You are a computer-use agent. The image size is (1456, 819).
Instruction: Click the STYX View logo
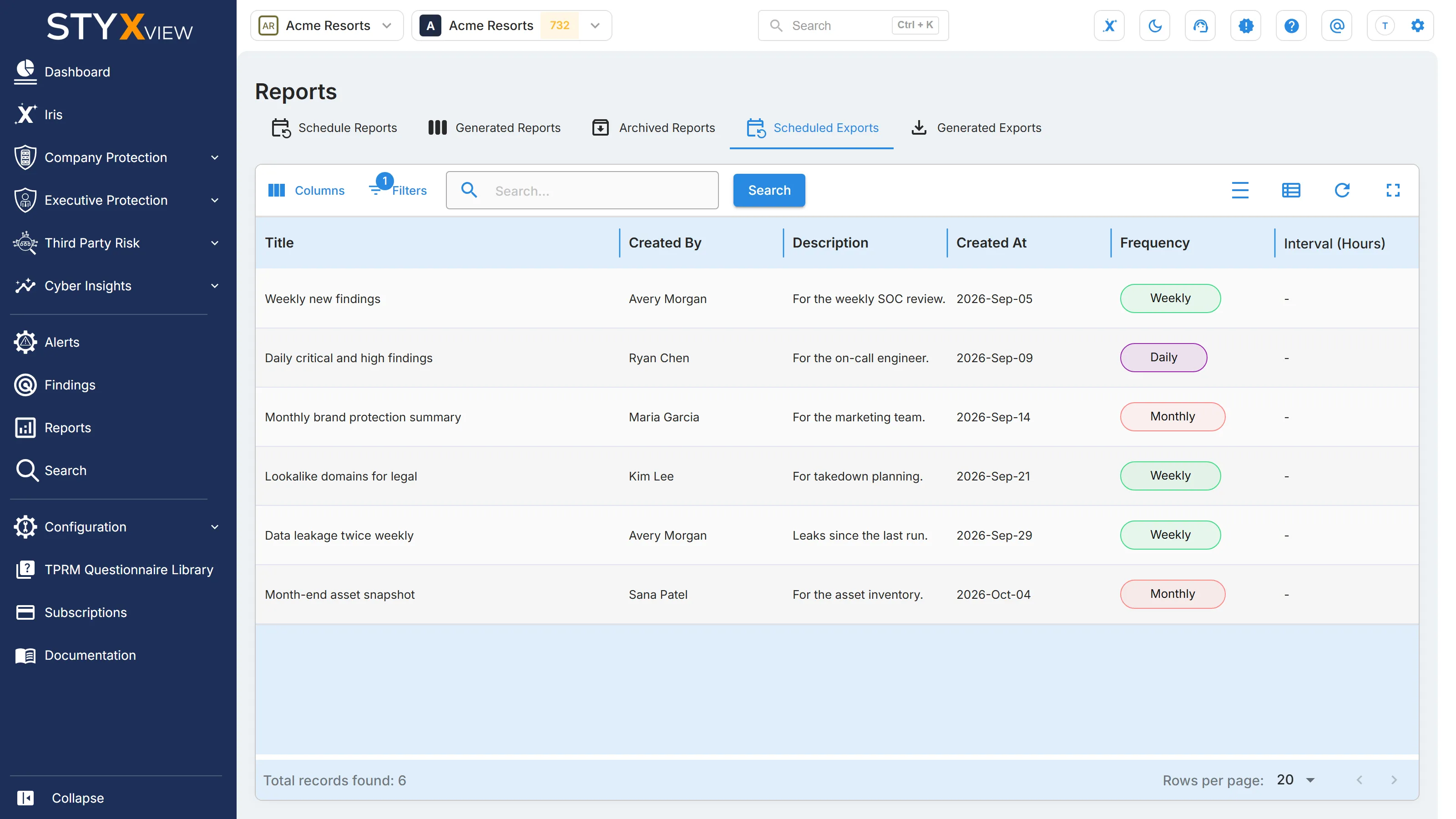(x=119, y=27)
